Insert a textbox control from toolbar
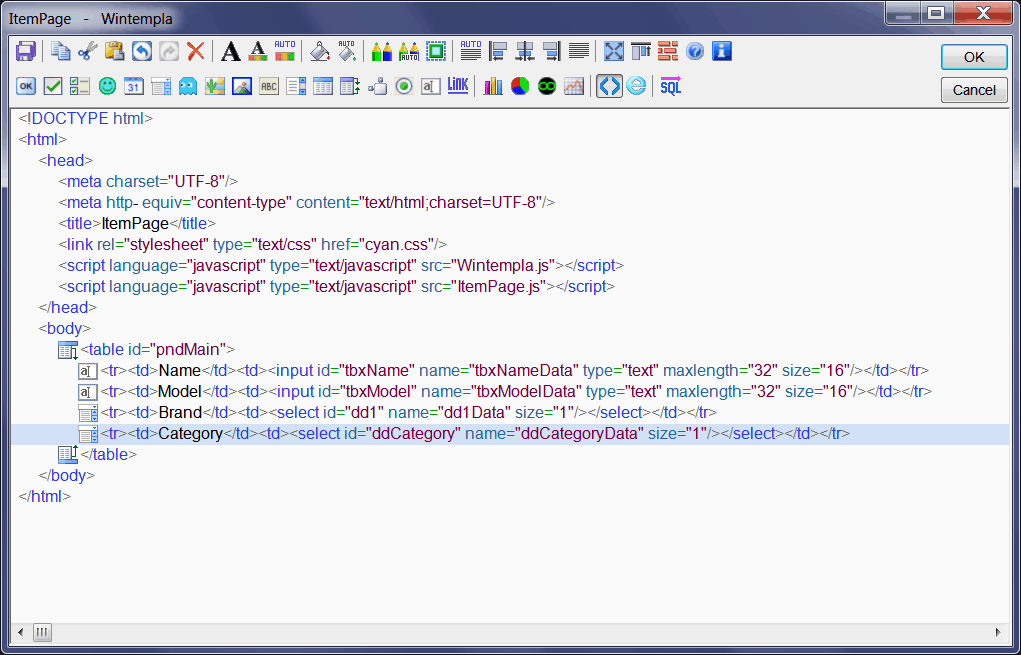Image resolution: width=1021 pixels, height=655 pixels. pos(431,86)
